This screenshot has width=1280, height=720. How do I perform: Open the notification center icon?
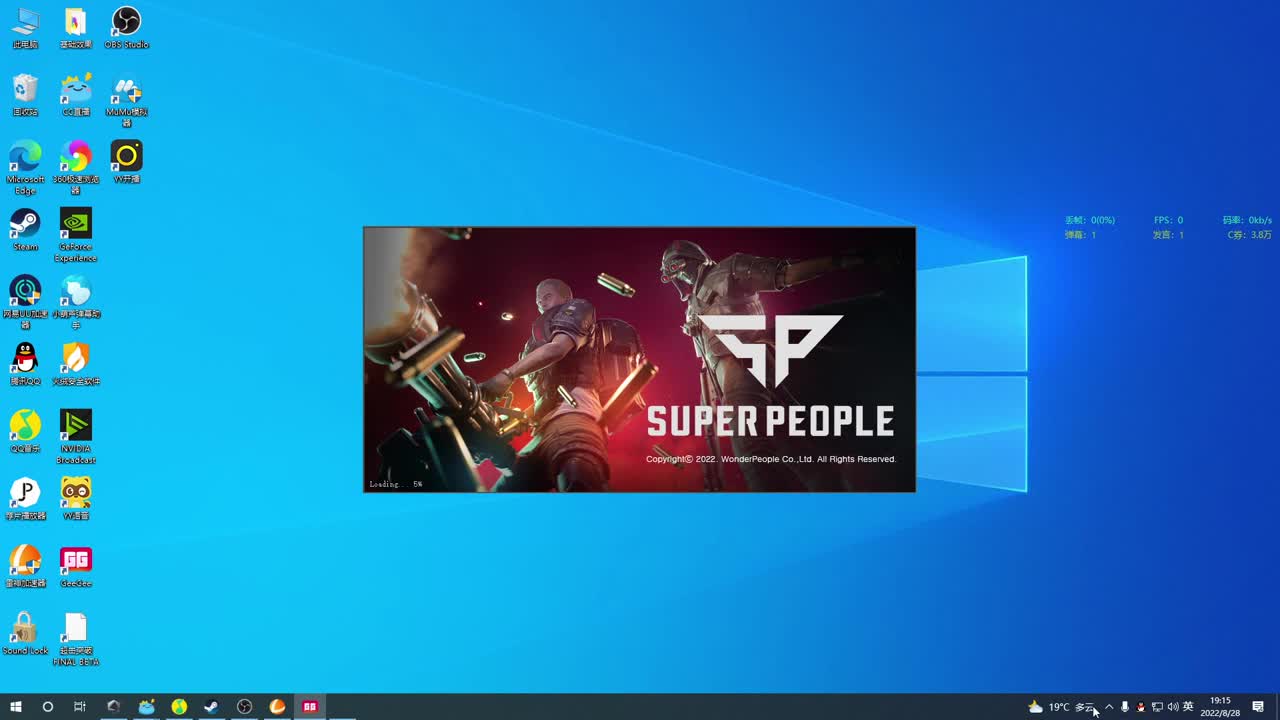pyautogui.click(x=1258, y=707)
